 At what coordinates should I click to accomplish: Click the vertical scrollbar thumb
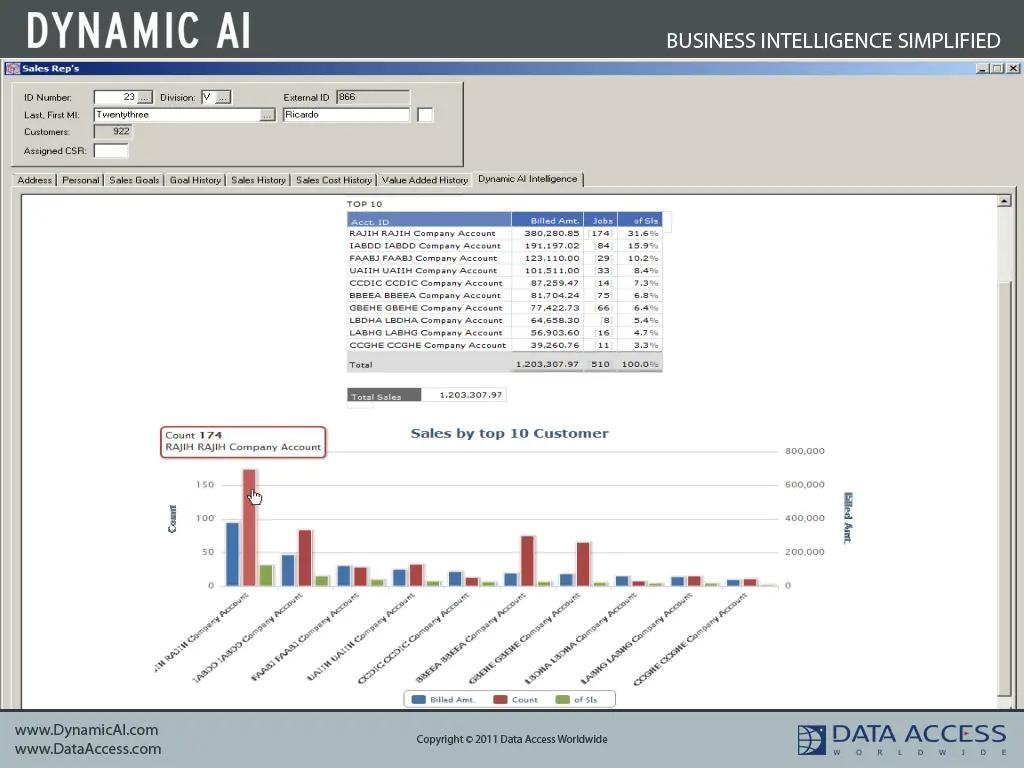point(1004,488)
